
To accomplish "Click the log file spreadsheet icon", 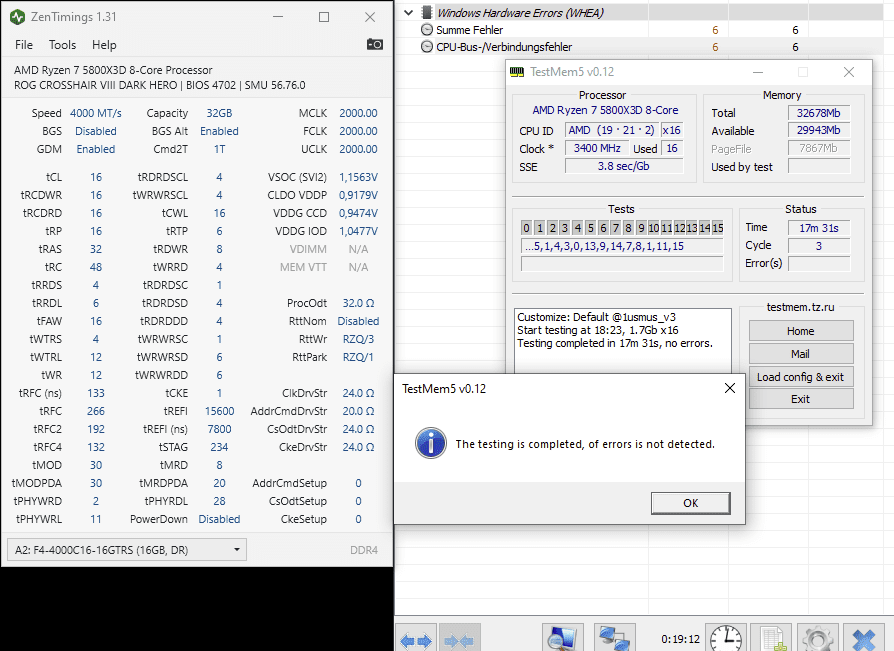I will point(771,638).
